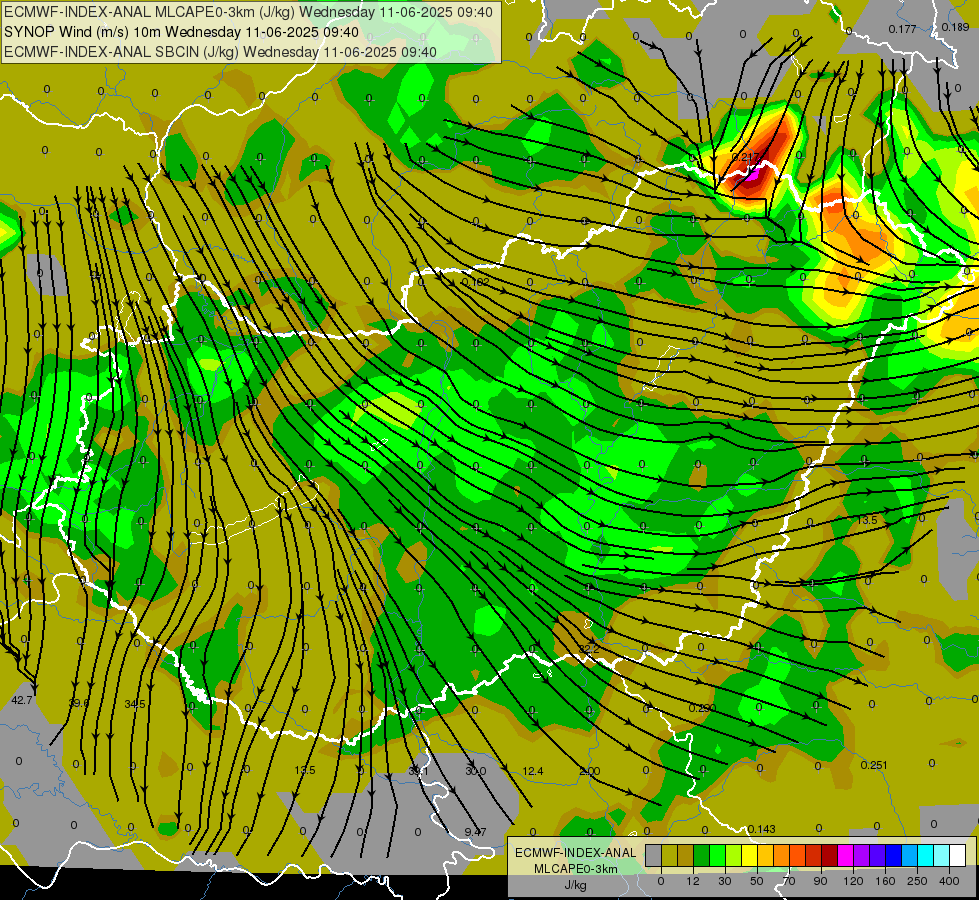Screen dimensions: 979x900
Task: Click the map value 0.217 on red hotspot
Action: [x=745, y=157]
